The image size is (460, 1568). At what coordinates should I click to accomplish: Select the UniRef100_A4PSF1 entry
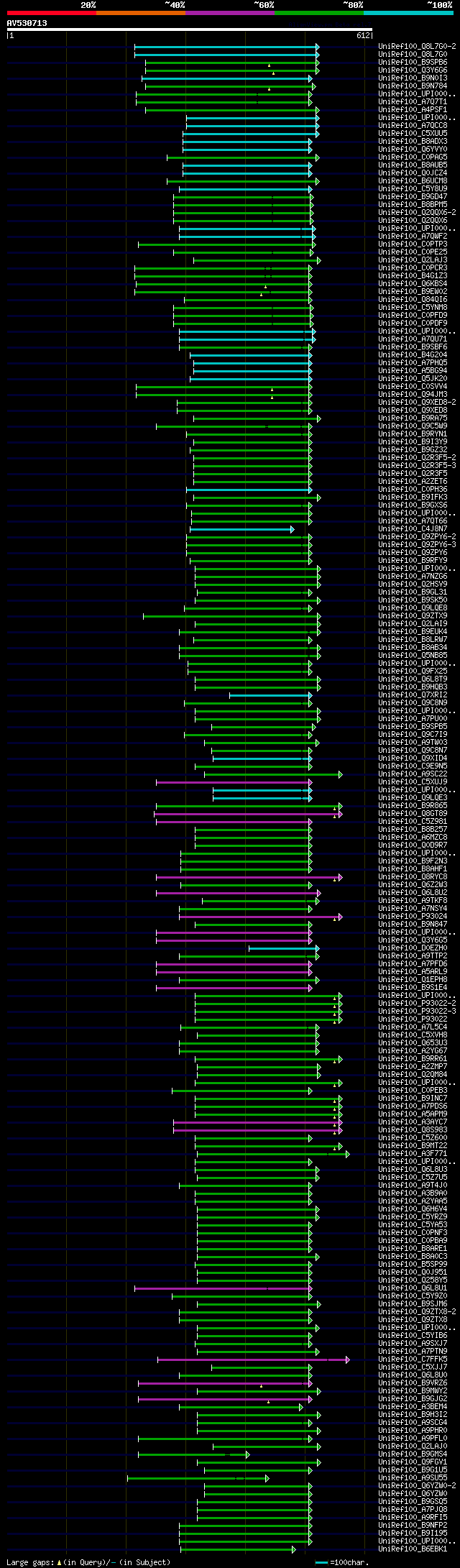(x=413, y=109)
